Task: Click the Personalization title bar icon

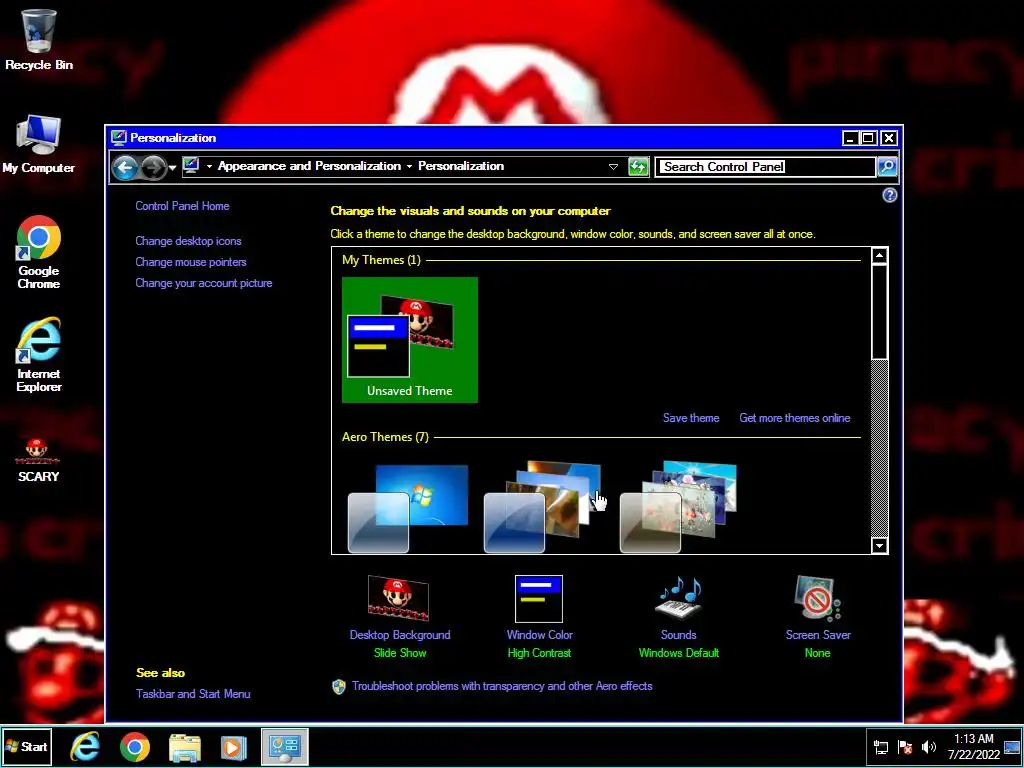Action: tap(118, 138)
